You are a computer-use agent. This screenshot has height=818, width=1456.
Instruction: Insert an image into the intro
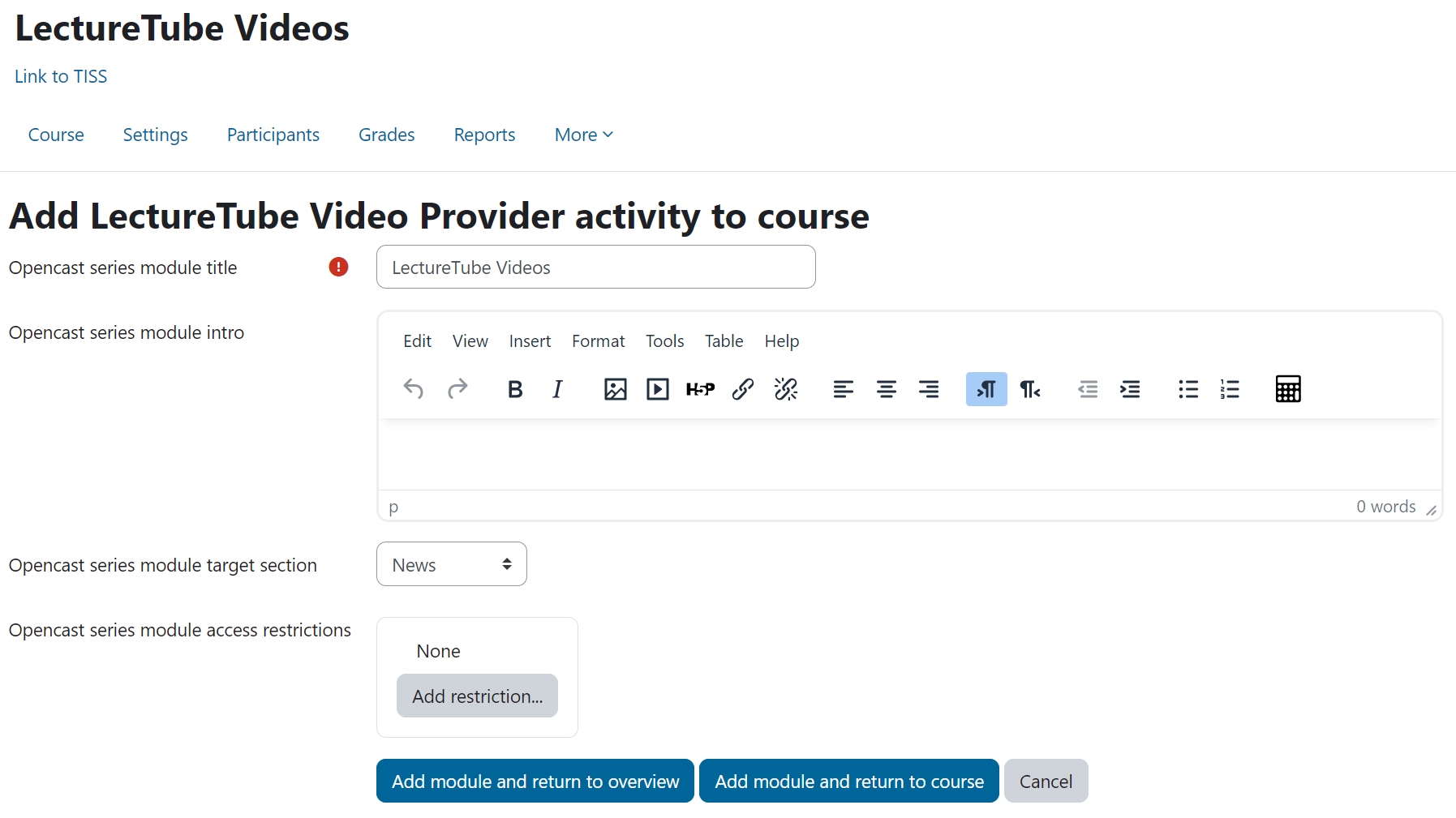(616, 389)
